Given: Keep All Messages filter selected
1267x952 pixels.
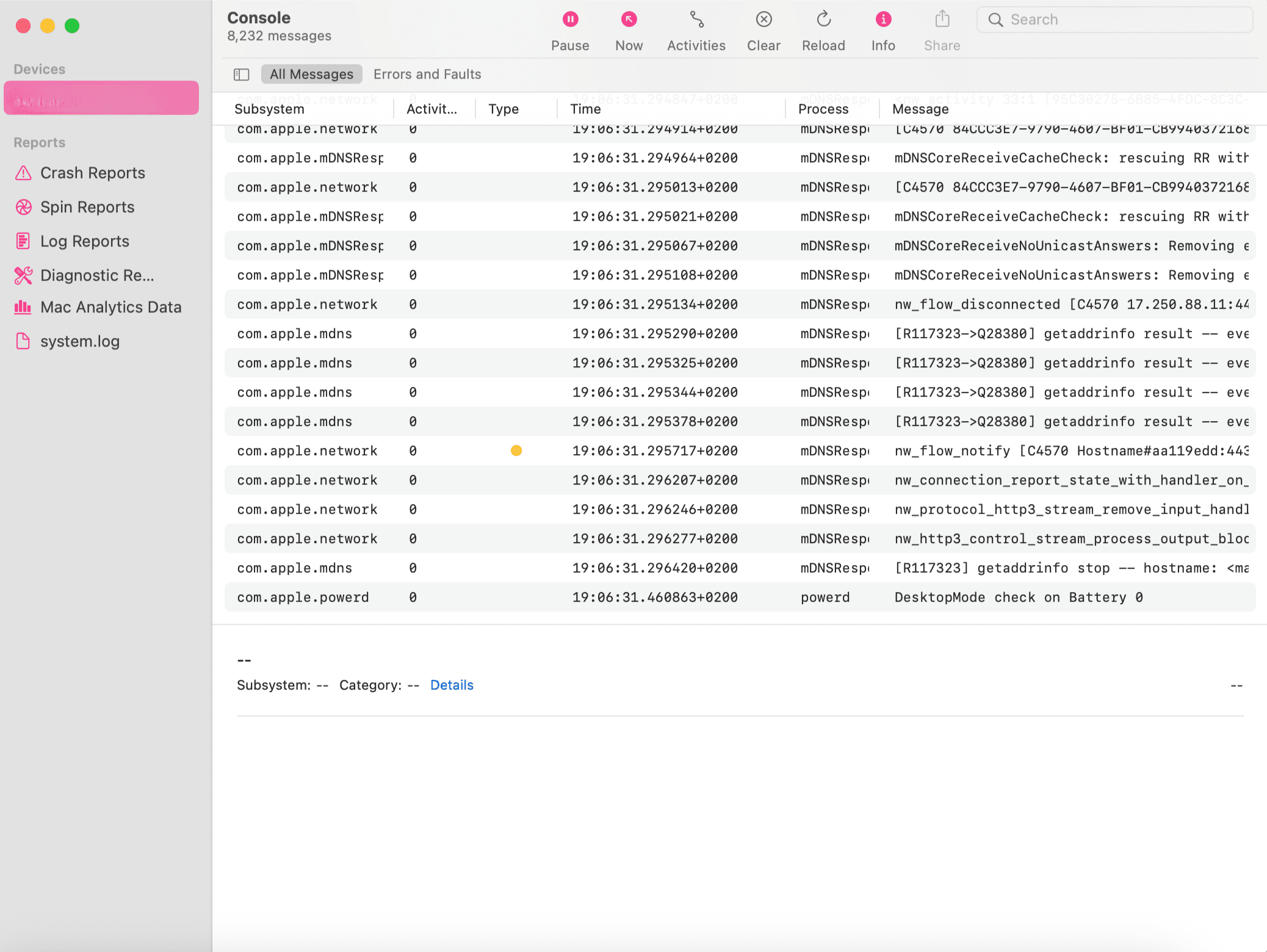Looking at the screenshot, I should click(x=311, y=74).
